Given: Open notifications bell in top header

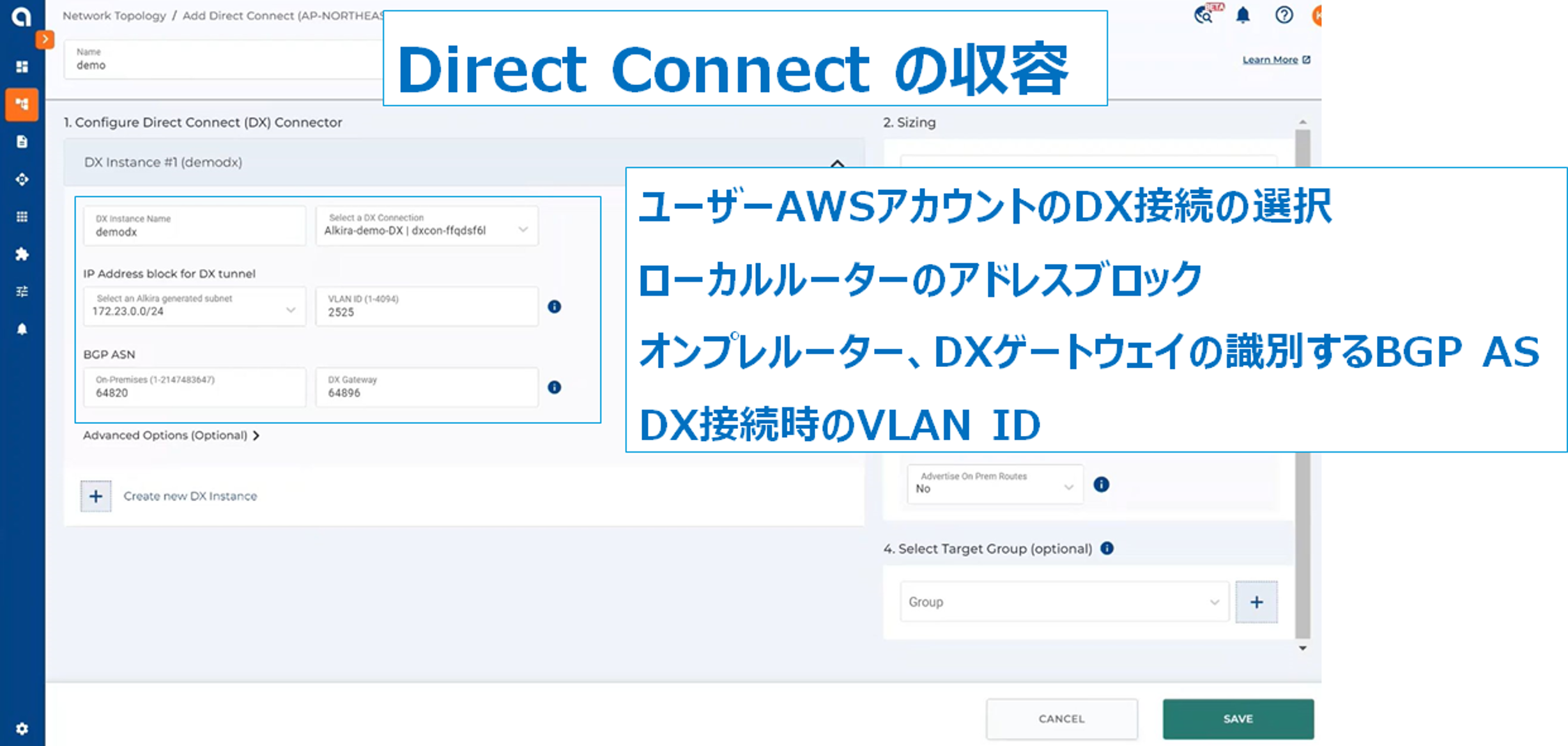Looking at the screenshot, I should (x=1243, y=15).
